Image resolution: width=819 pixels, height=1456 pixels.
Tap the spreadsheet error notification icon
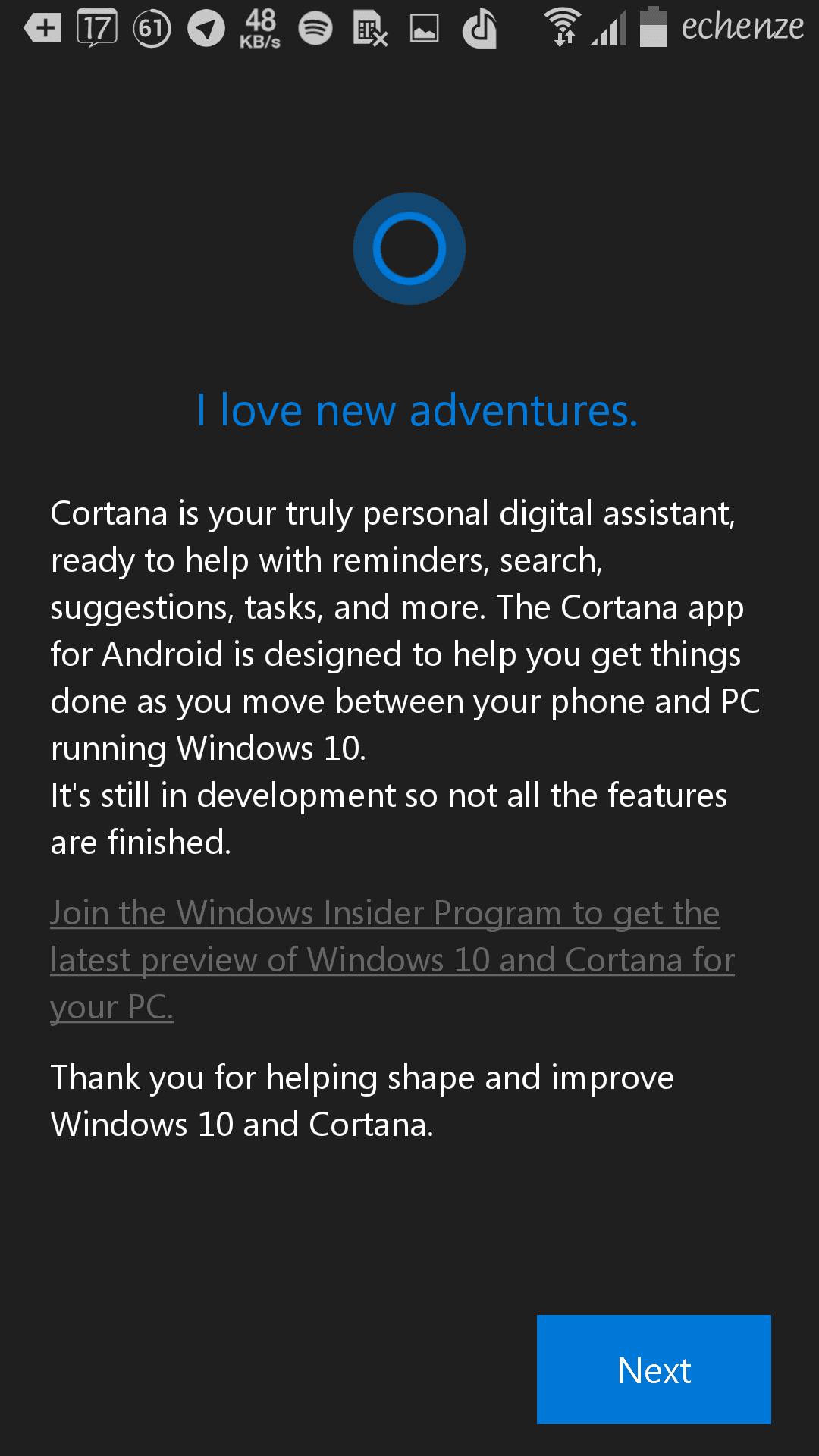click(x=370, y=29)
